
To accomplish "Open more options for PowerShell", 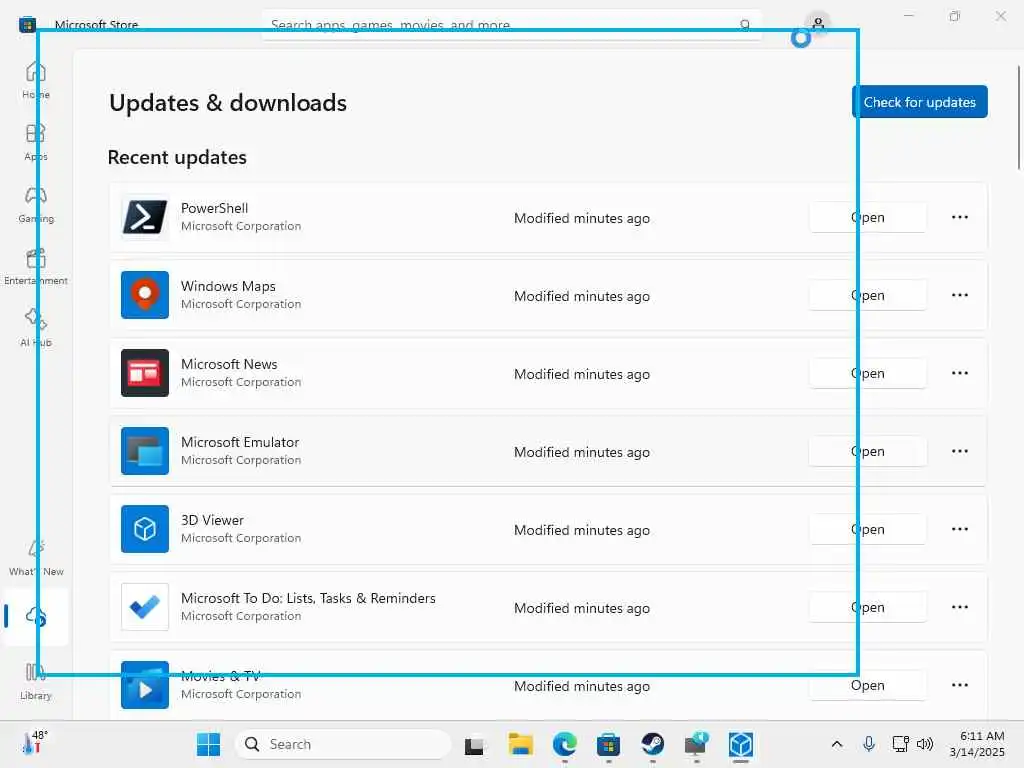I will point(959,217).
